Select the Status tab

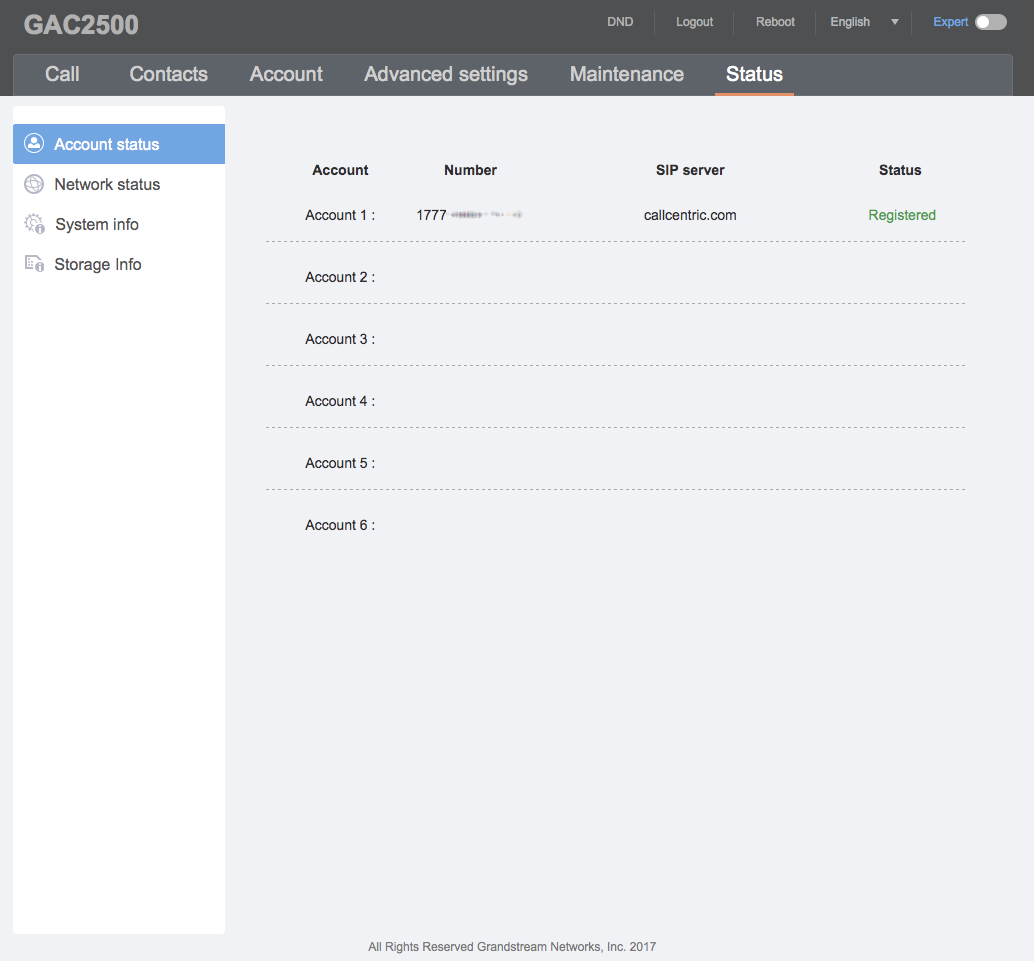coord(754,74)
